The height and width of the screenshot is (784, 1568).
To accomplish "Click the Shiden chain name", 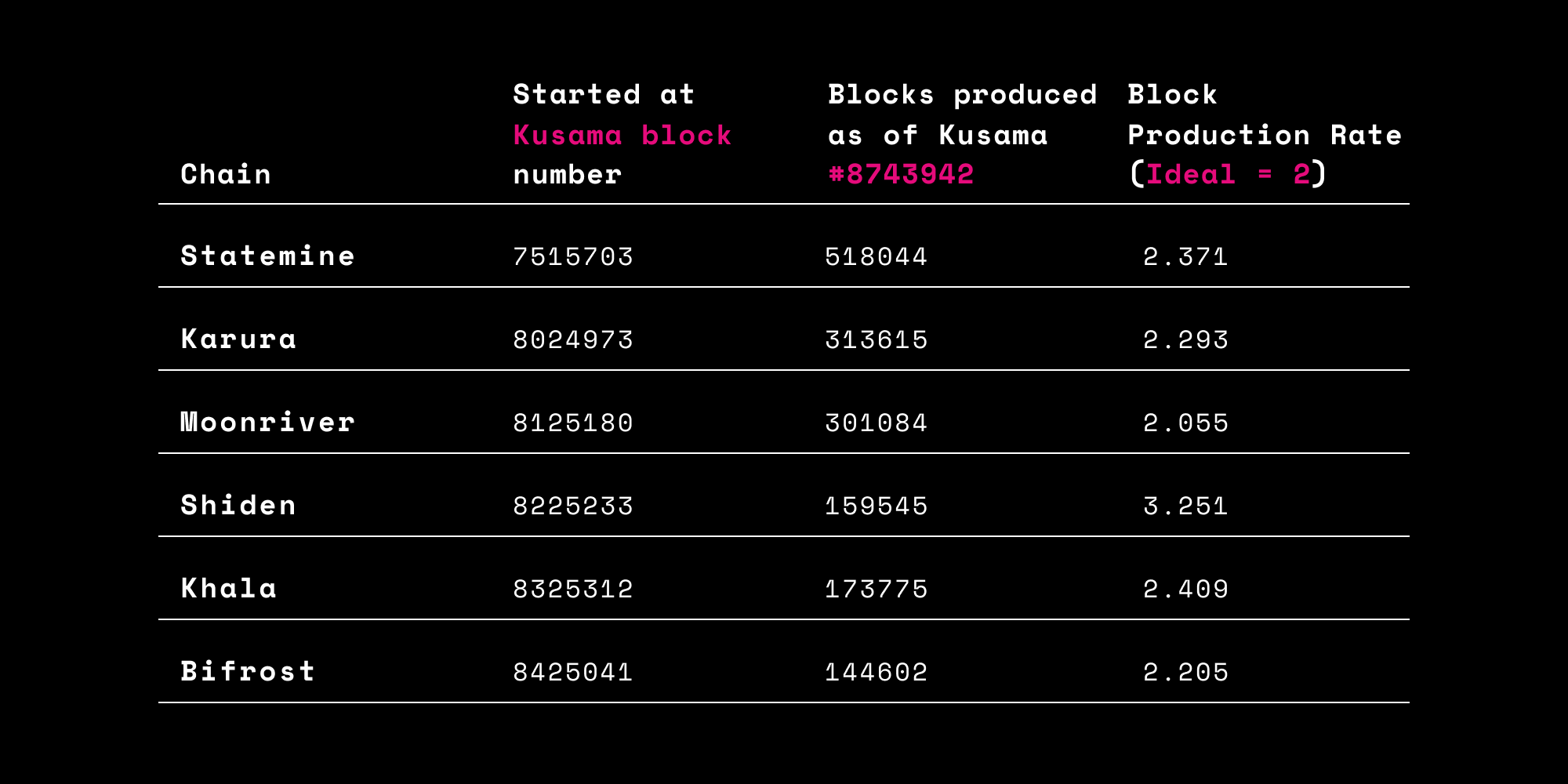I will 238,506.
